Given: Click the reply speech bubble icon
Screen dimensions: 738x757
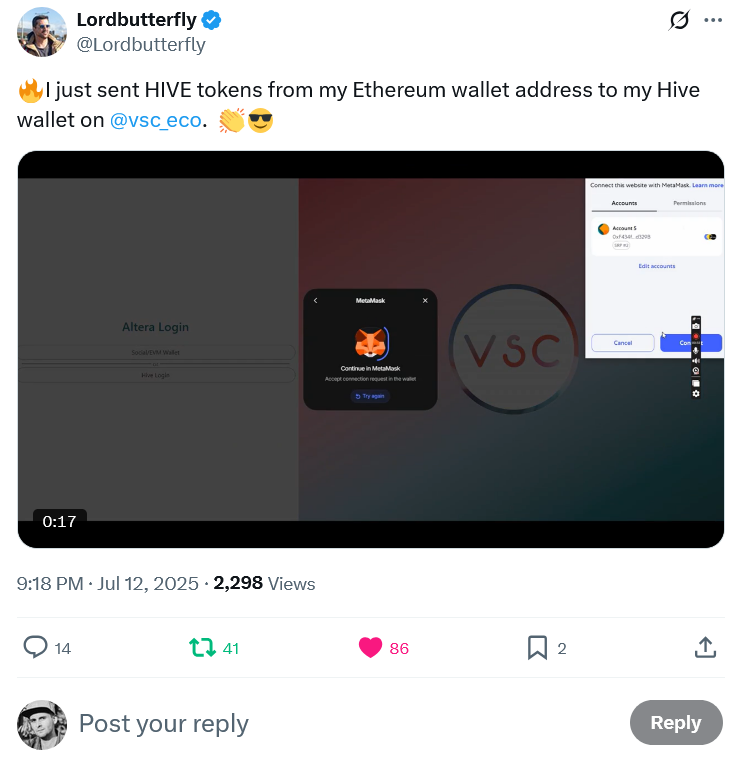Looking at the screenshot, I should pos(35,647).
